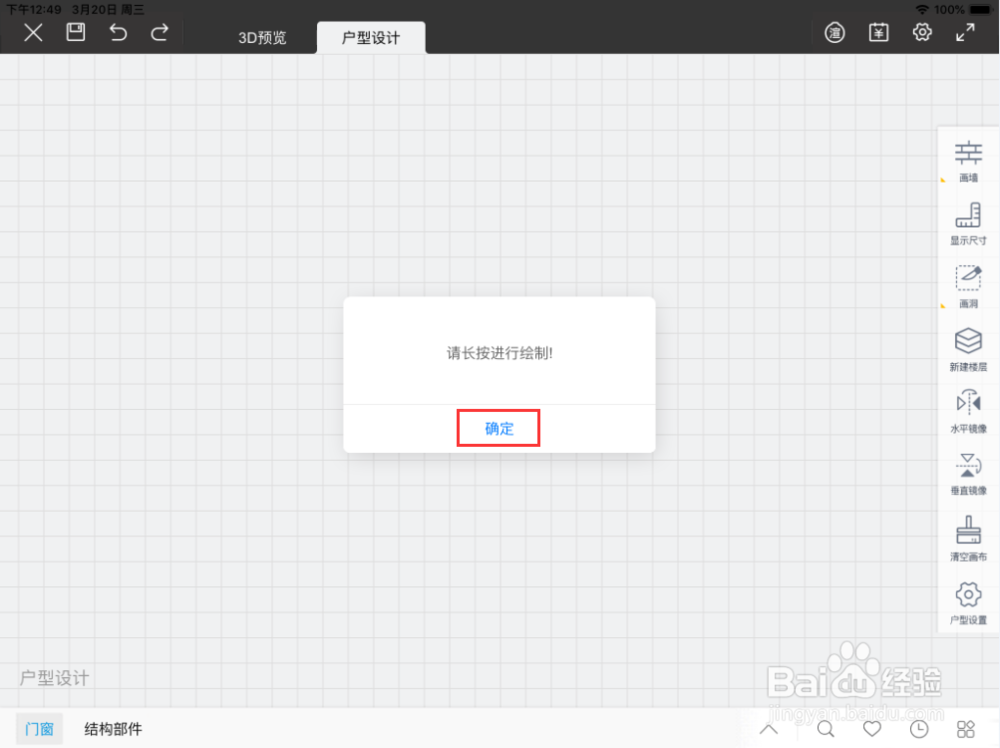Redo the last action
This screenshot has height=748, width=1000.
pyautogui.click(x=159, y=32)
